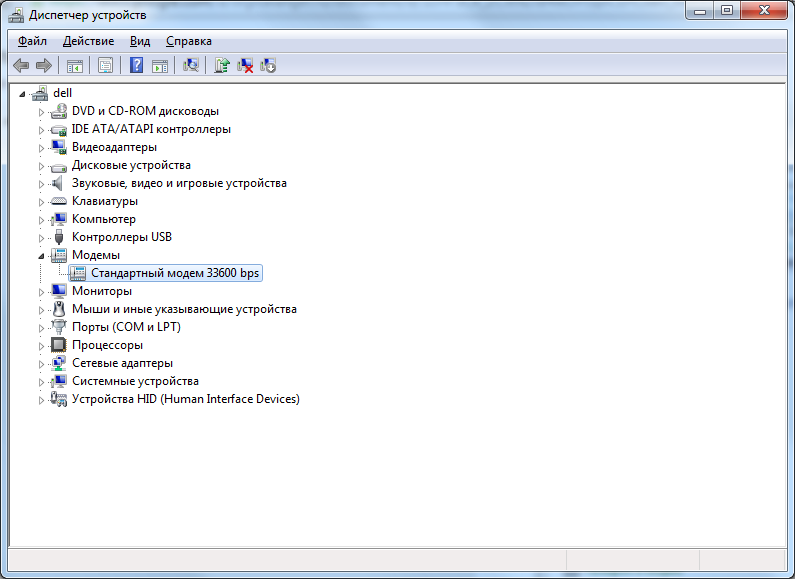The height and width of the screenshot is (579, 795).
Task: Collapse the Модемы node
Action: tap(41, 256)
